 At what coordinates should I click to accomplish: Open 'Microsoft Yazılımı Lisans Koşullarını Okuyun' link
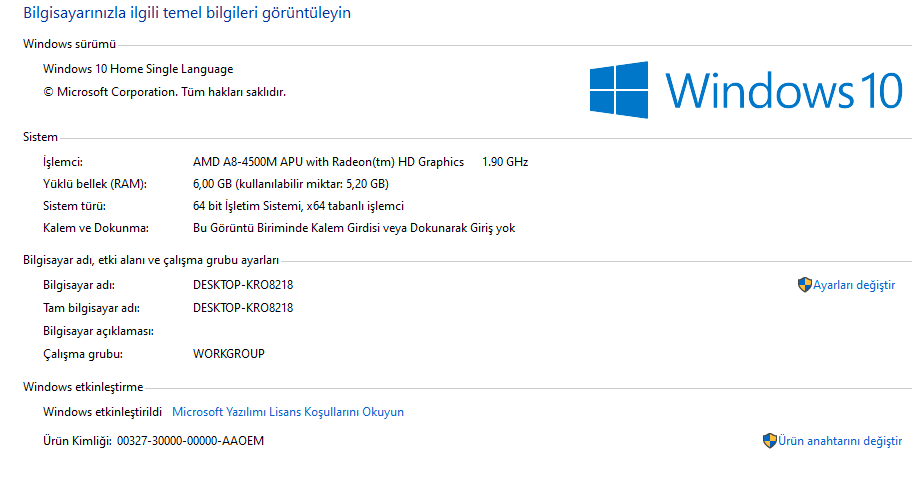(x=288, y=412)
